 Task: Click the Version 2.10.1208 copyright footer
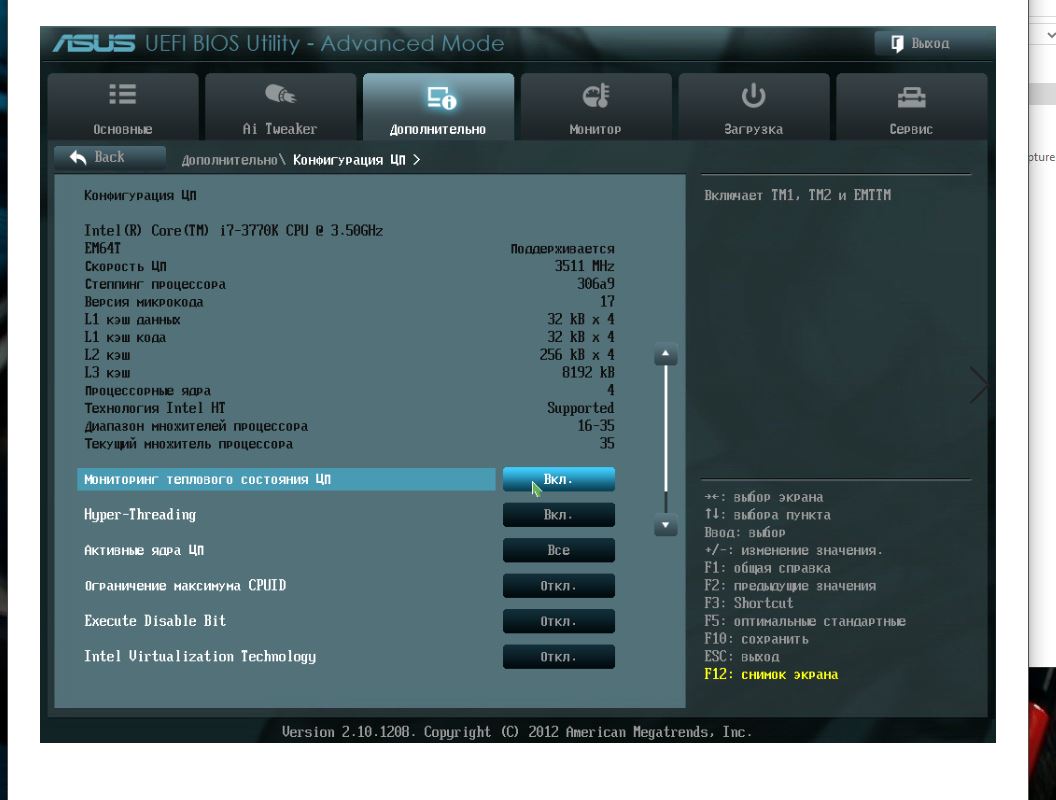(x=517, y=732)
